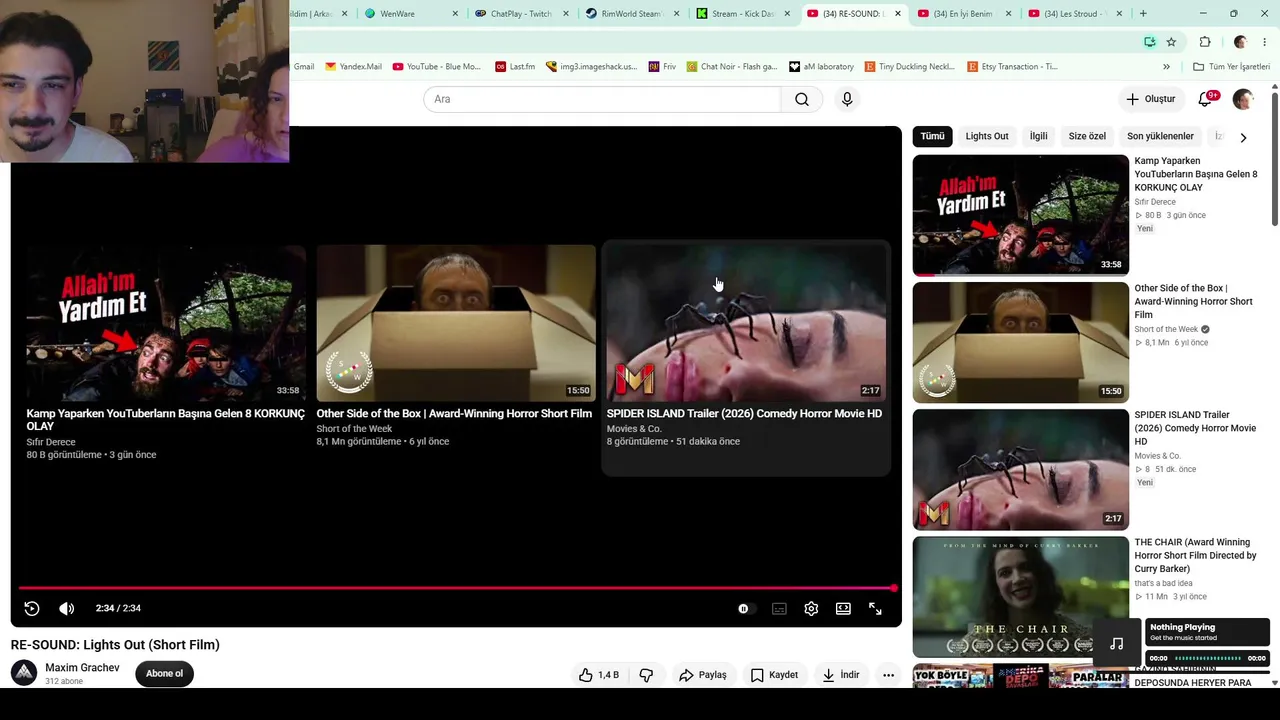The image size is (1280, 720).
Task: Switch to the RimWorld Steam tab
Action: pos(632,14)
